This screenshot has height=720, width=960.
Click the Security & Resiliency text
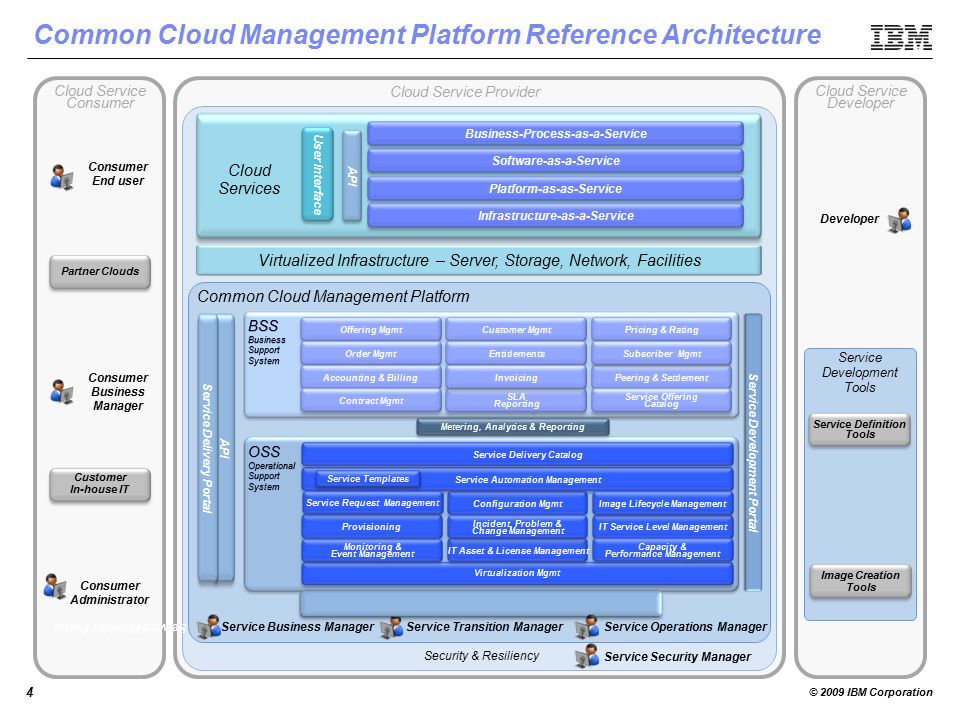tap(481, 656)
